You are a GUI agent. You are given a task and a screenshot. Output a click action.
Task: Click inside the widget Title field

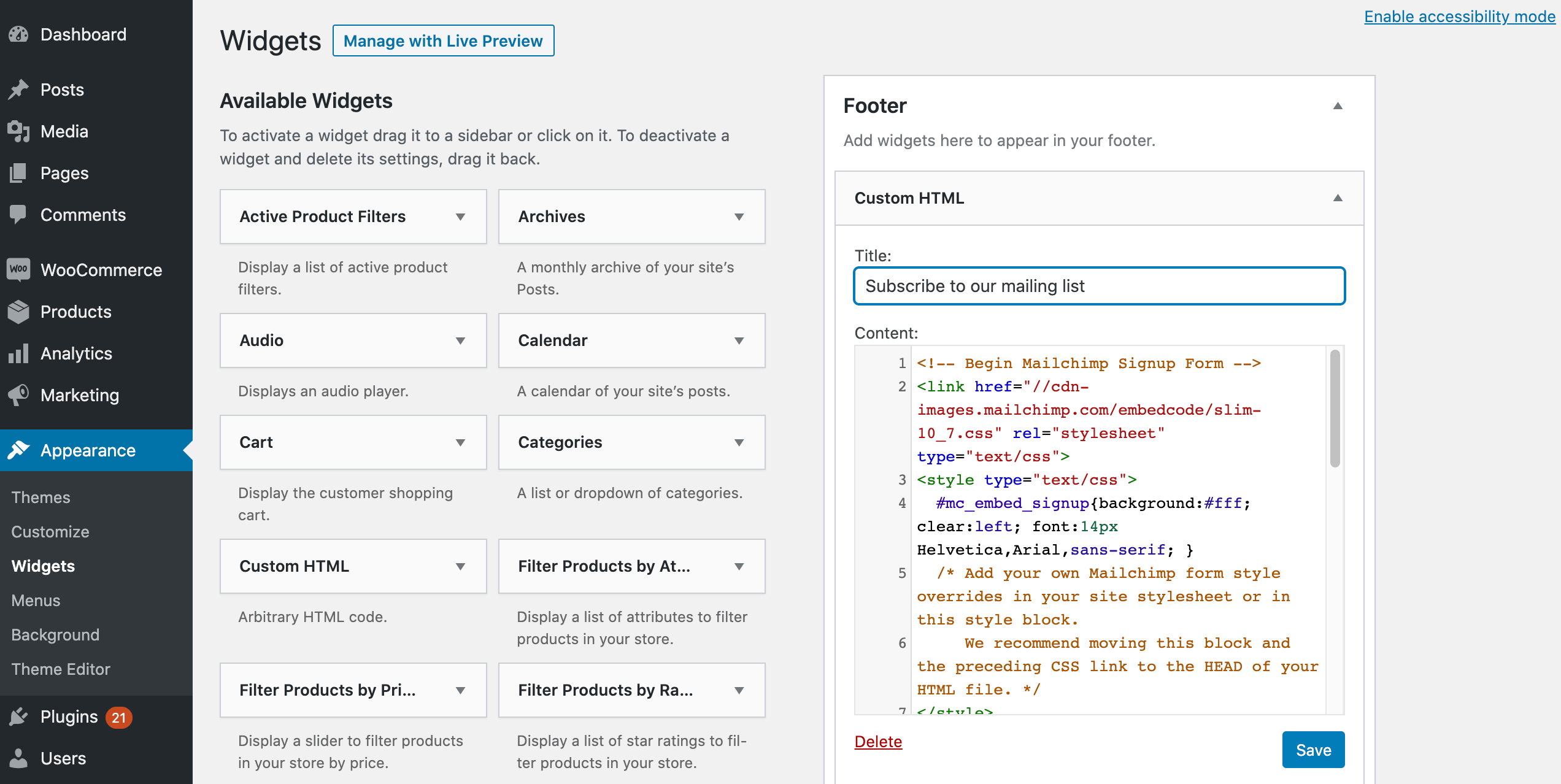tap(1098, 286)
